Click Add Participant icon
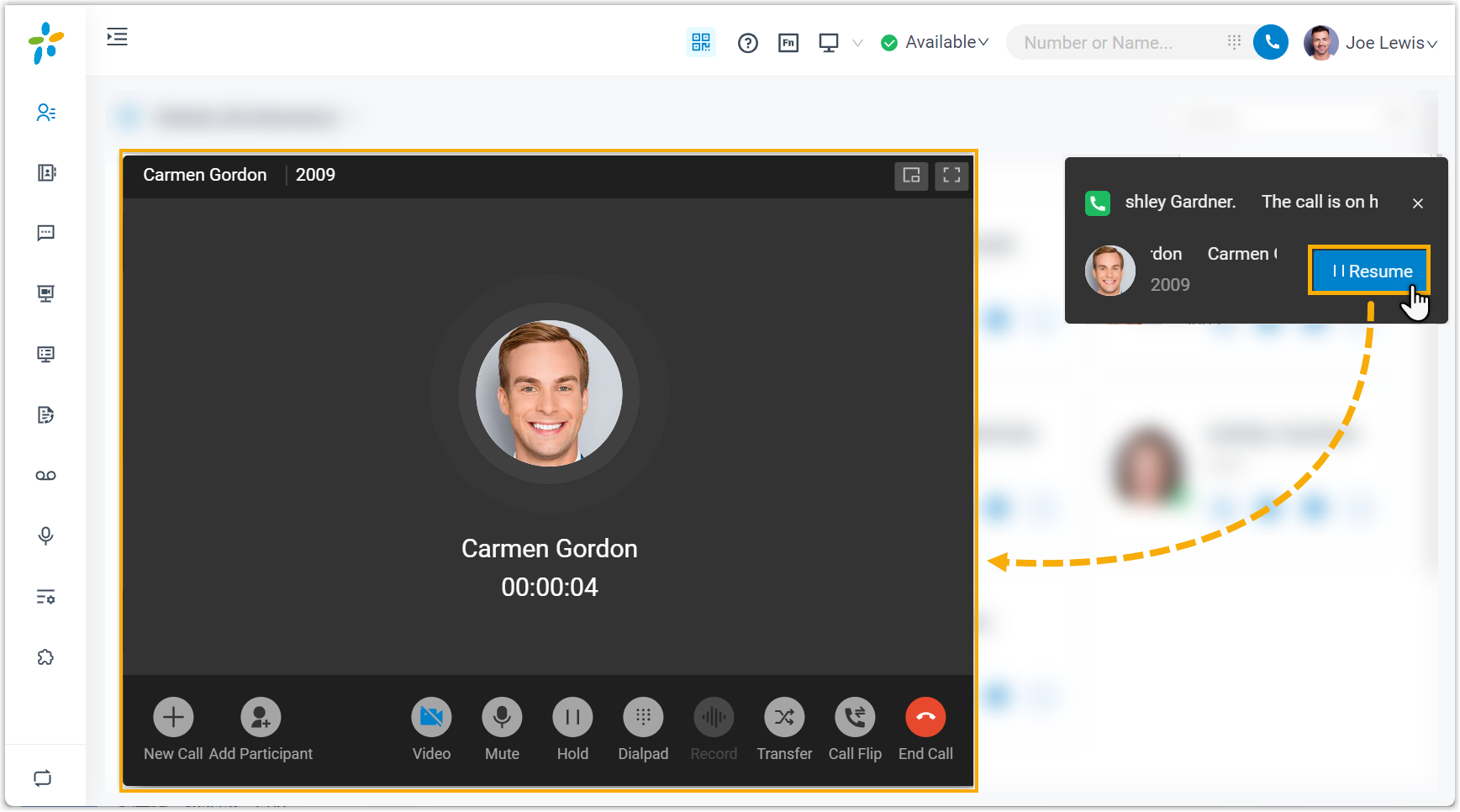Screen dimensions: 1460x812 click(261, 717)
